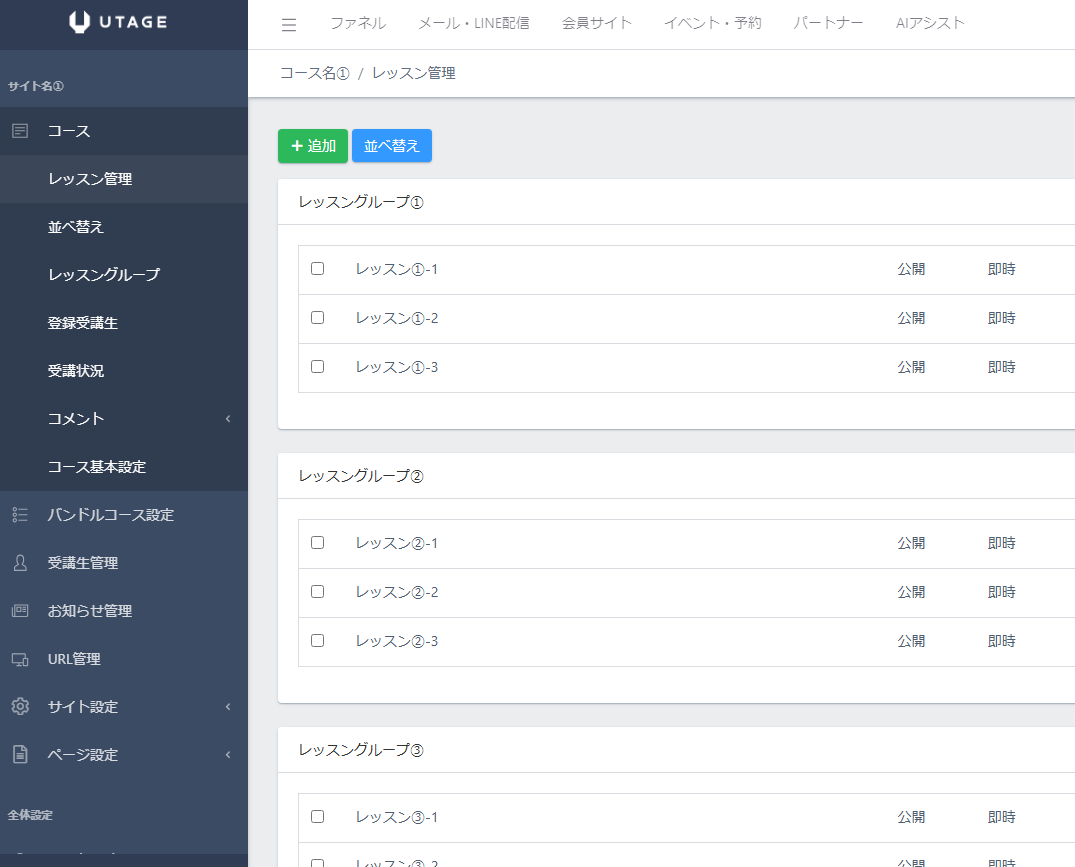The image size is (1075, 867).
Task: Click the green 追加 button
Action: [x=313, y=146]
